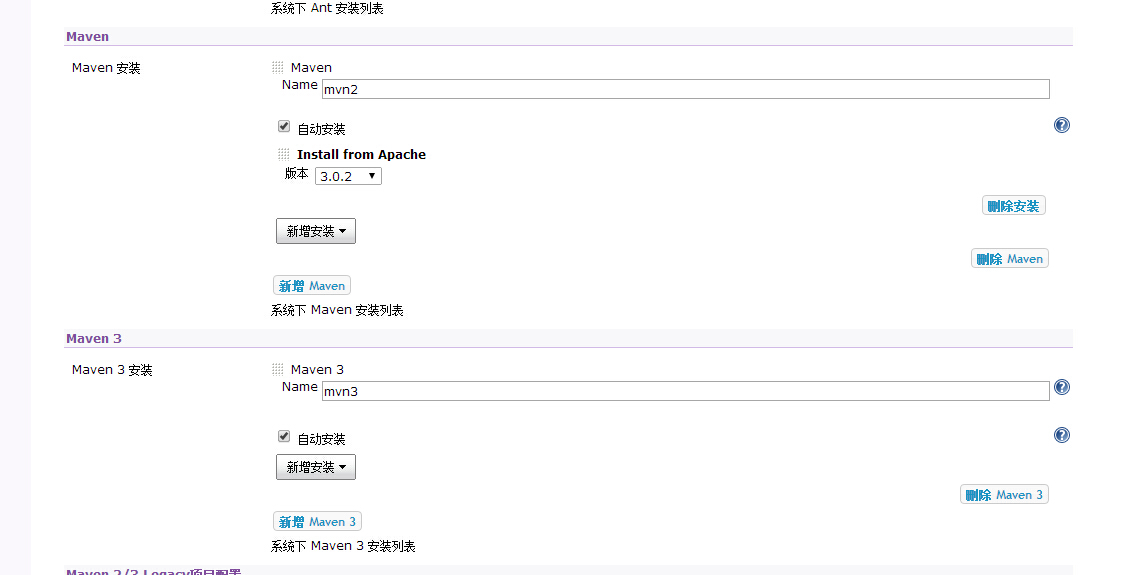Image resolution: width=1139 pixels, height=575 pixels.
Task: Click the 'Install from Apache' title
Action: (361, 155)
